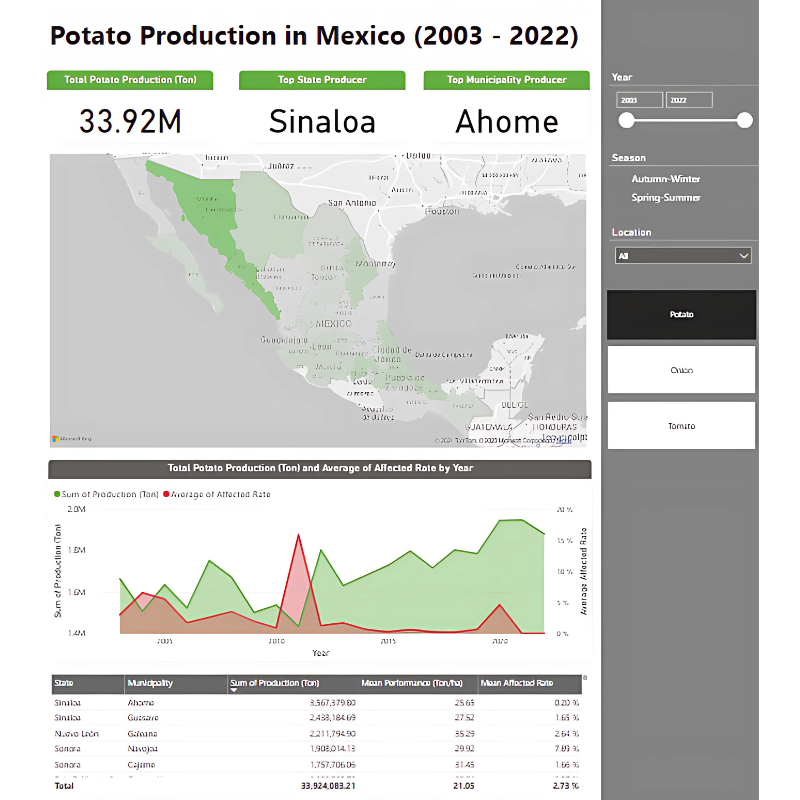Switch to the Potato page button
The image size is (800, 800).
coord(681,315)
